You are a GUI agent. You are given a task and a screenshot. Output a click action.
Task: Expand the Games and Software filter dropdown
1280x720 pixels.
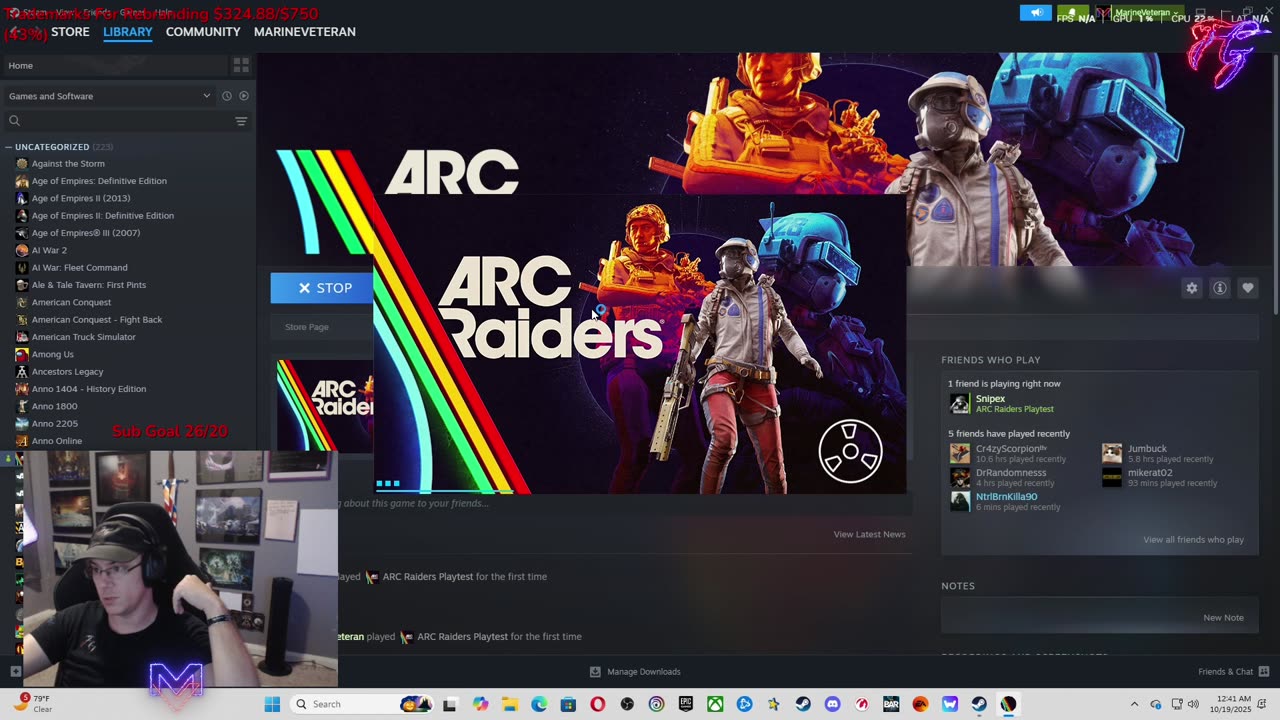[110, 96]
